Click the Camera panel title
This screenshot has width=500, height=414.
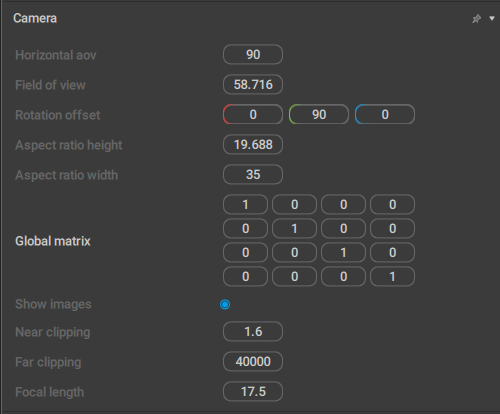click(x=35, y=18)
